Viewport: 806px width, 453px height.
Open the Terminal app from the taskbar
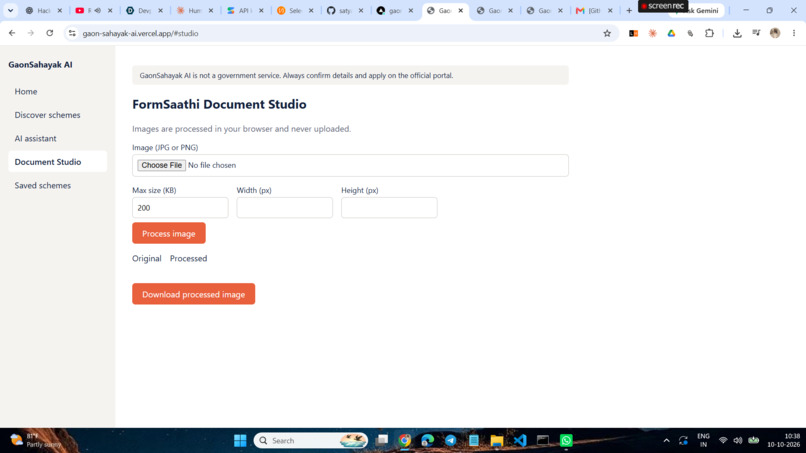(x=543, y=441)
